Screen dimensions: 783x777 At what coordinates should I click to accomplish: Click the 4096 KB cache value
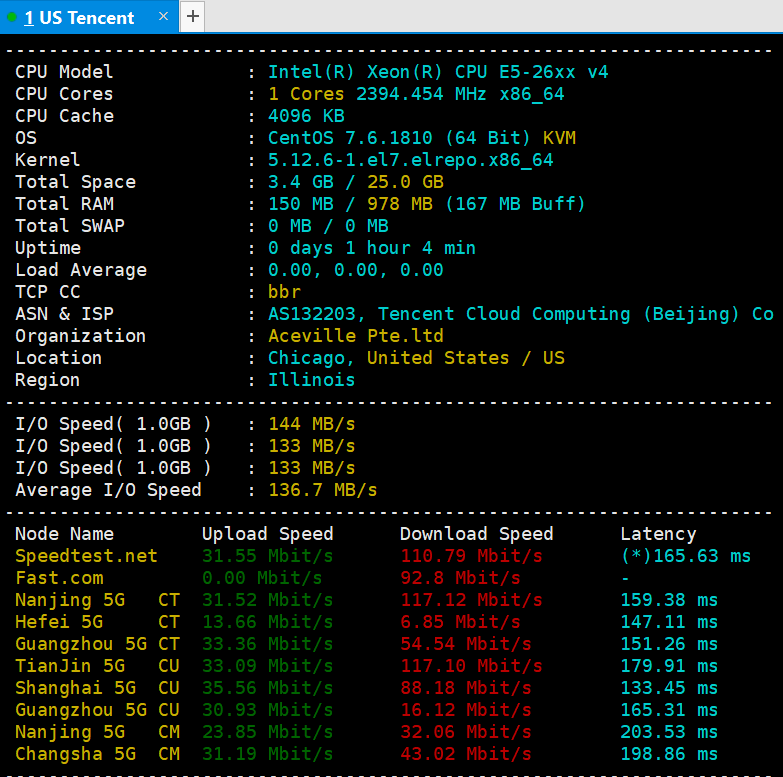pyautogui.click(x=306, y=116)
